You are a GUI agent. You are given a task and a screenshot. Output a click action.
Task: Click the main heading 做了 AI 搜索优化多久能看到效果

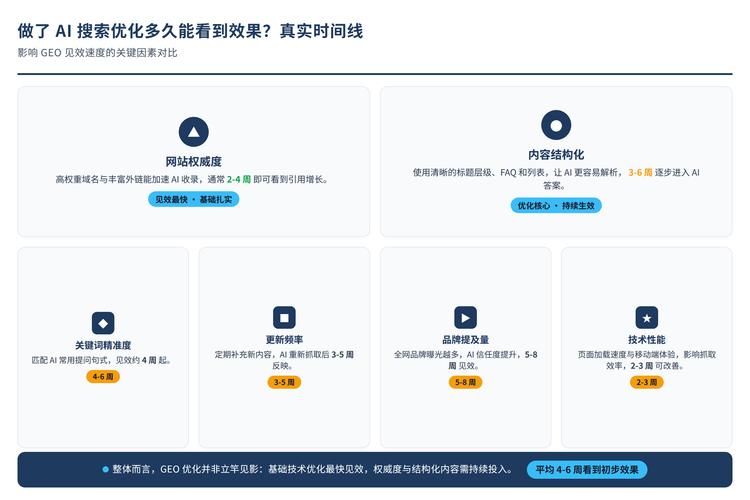(190, 31)
